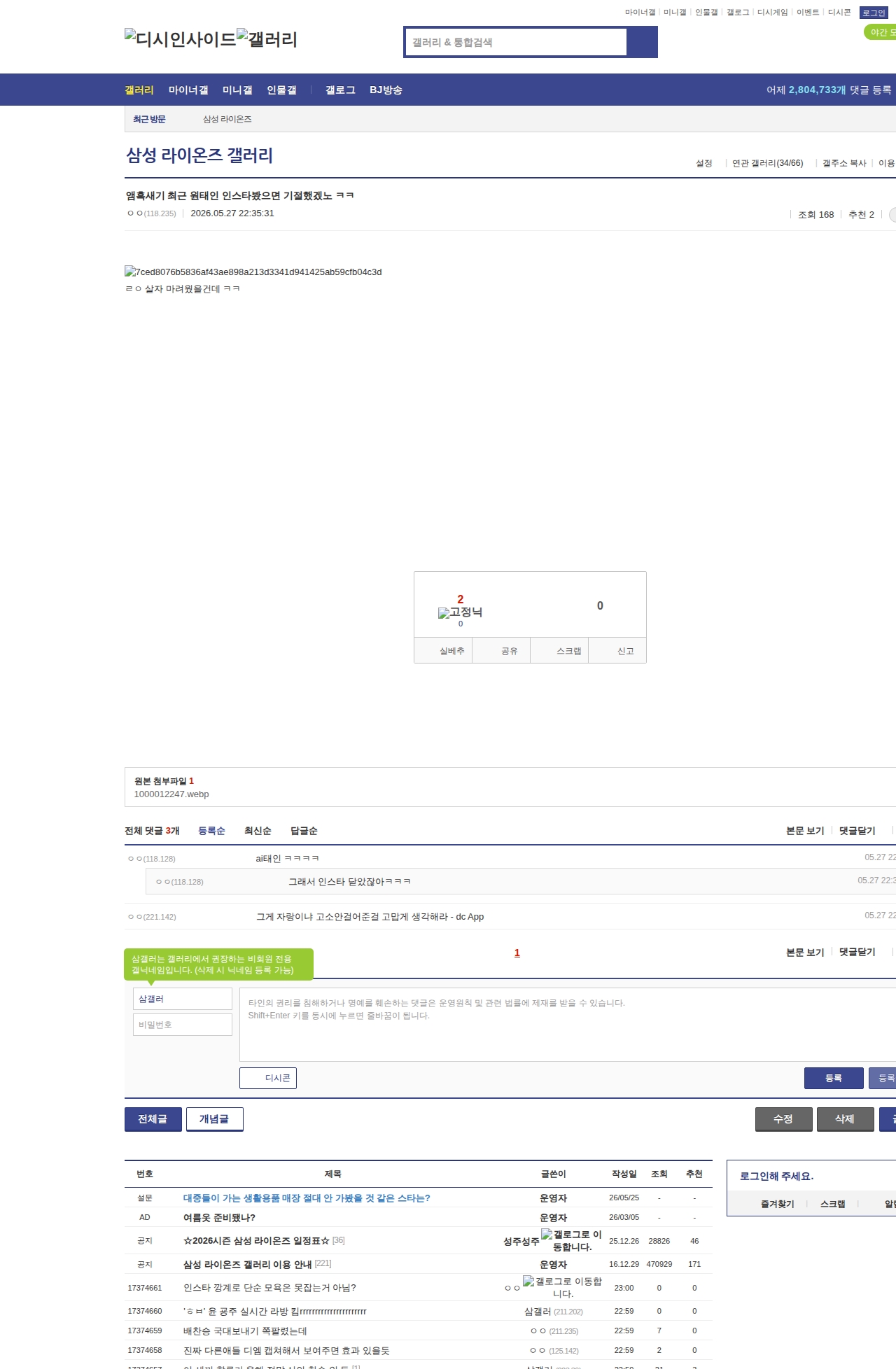Submit the comment with the 등록 button
The width and height of the screenshot is (896, 1369).
click(x=834, y=1078)
